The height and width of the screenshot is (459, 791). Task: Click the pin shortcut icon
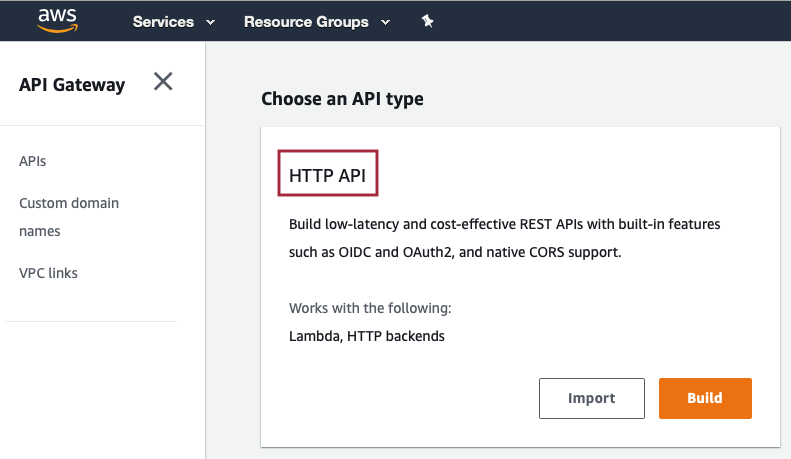(x=427, y=21)
